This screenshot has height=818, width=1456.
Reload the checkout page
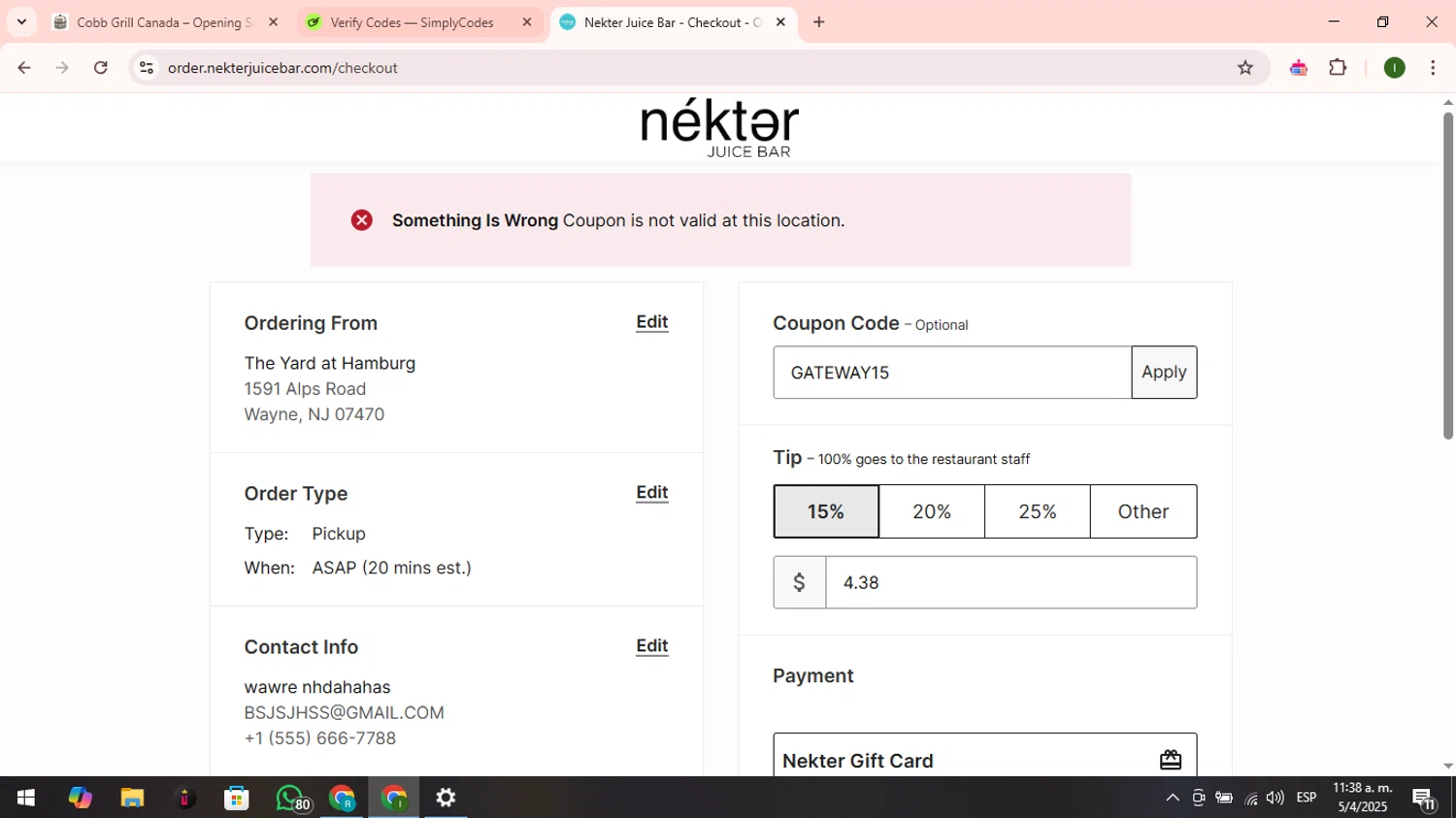(101, 68)
